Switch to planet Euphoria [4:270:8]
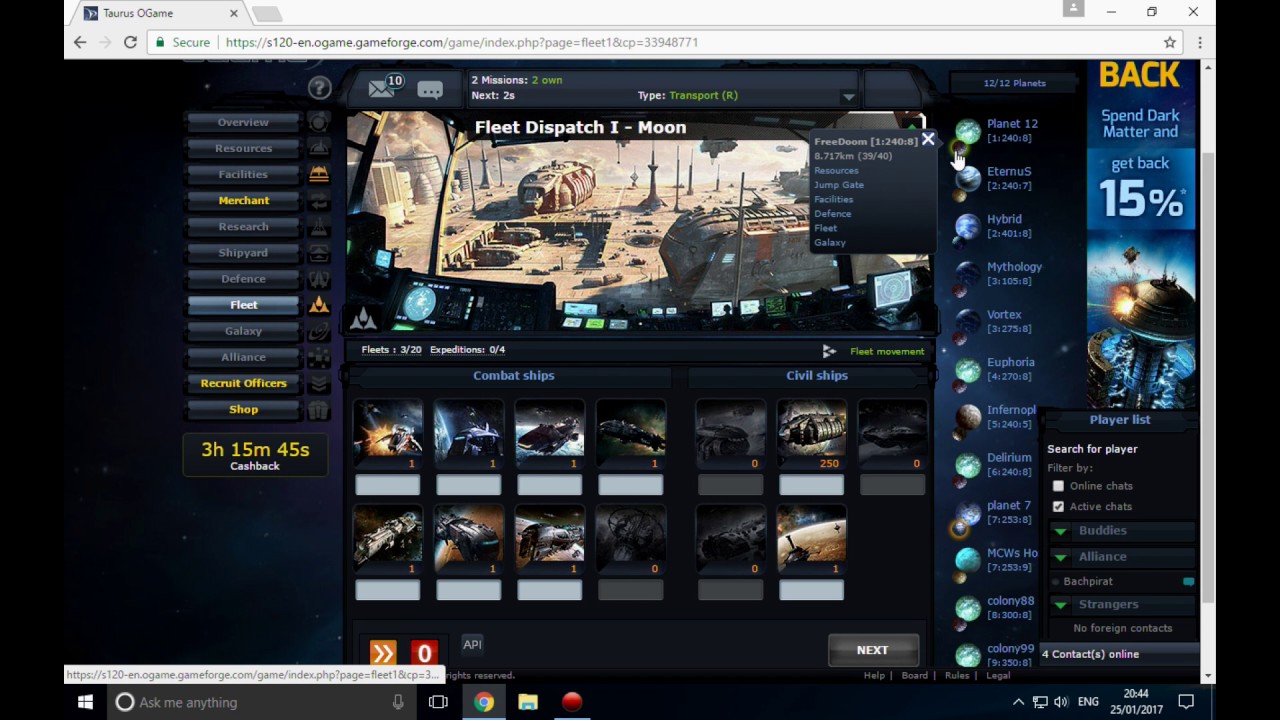 click(x=1010, y=369)
